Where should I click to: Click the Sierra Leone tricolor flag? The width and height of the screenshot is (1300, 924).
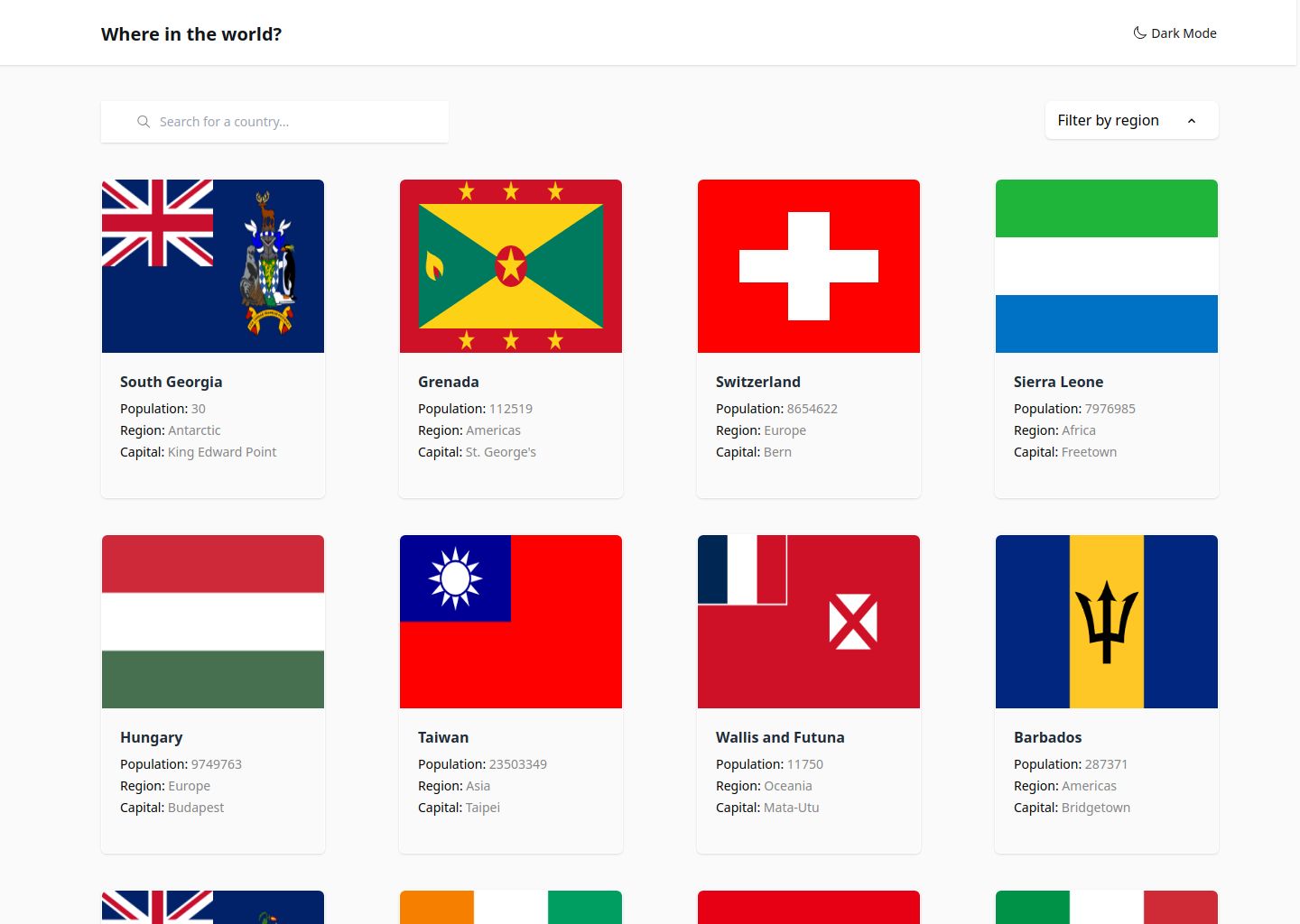pyautogui.click(x=1106, y=265)
